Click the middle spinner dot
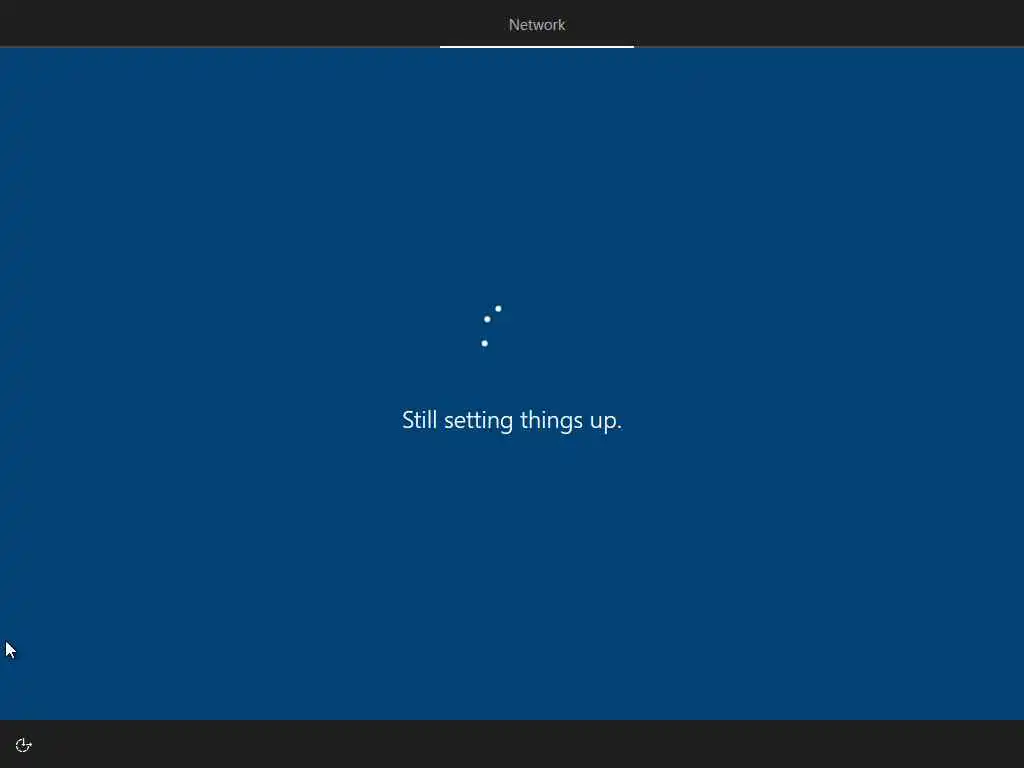The image size is (1024, 768). coord(487,319)
